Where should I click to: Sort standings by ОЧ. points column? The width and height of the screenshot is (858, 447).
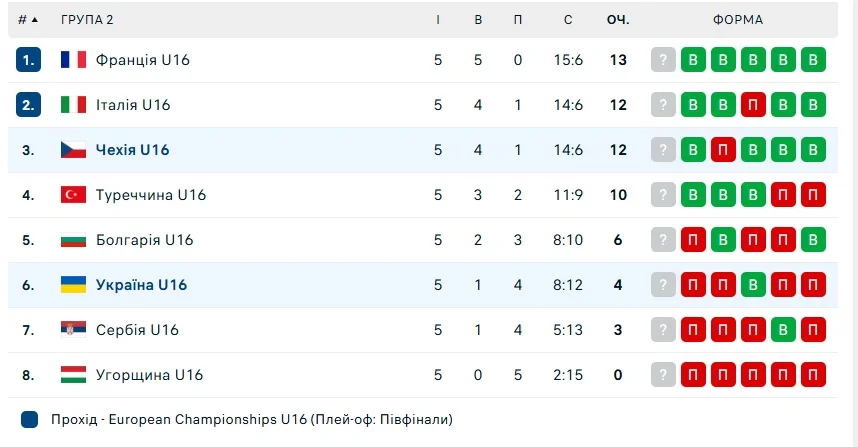(617, 20)
